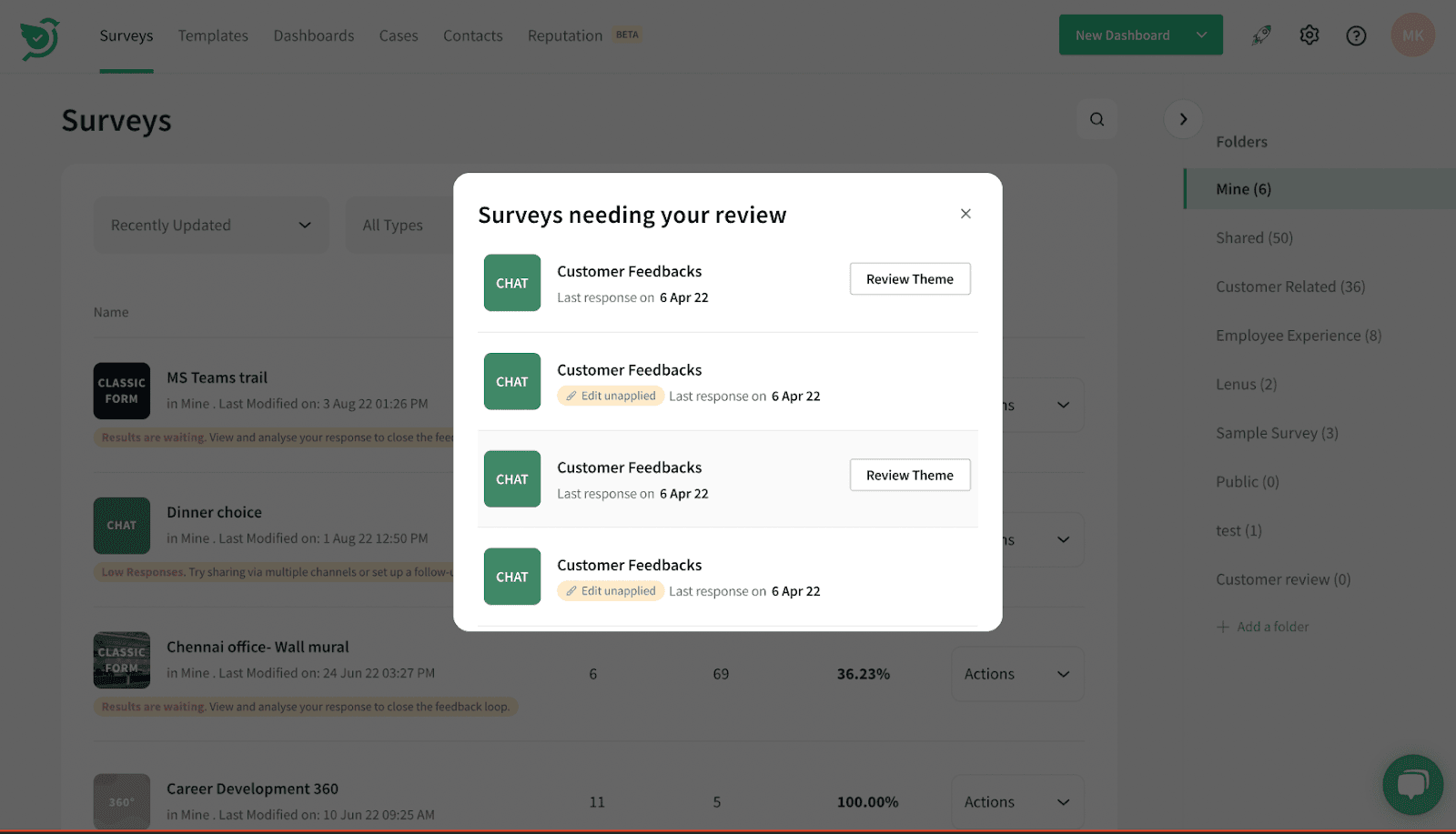
Task: Open the rocket launch icon
Action: (1261, 35)
